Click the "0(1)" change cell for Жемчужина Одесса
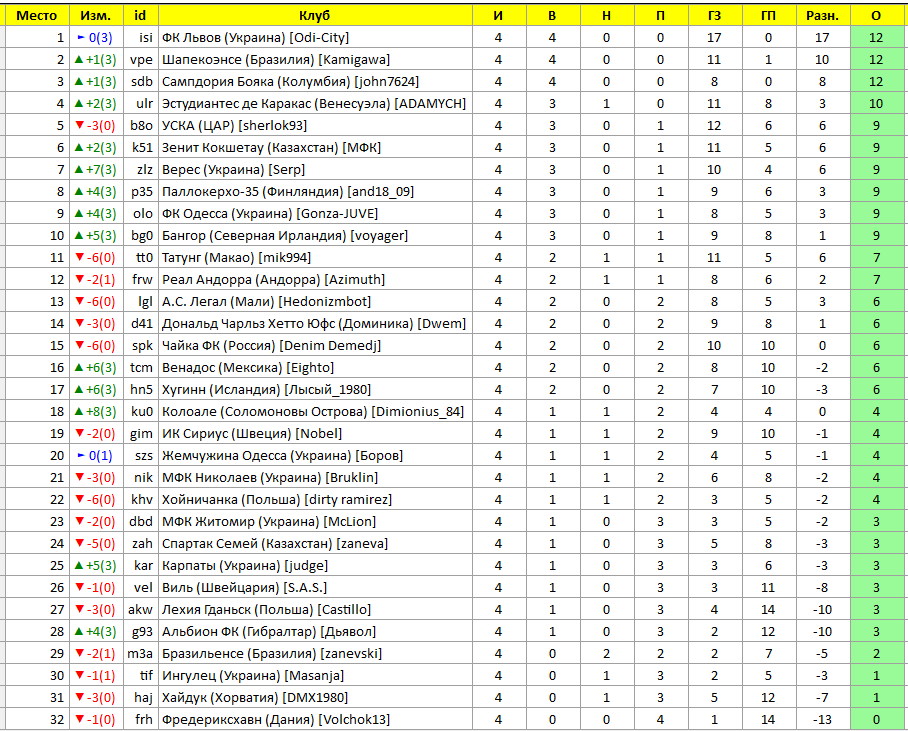The width and height of the screenshot is (908, 731). point(96,456)
